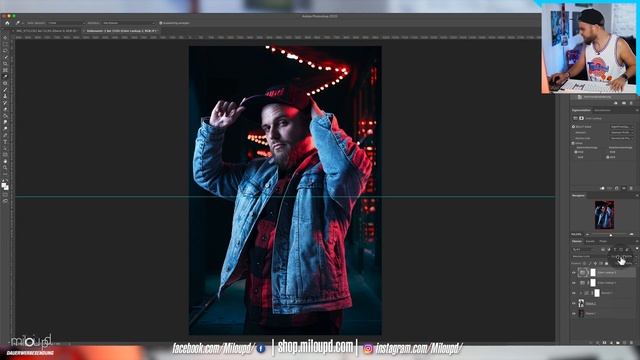This screenshot has width=640, height=360.
Task: Select the Horizontal Type tool
Action: [5, 141]
